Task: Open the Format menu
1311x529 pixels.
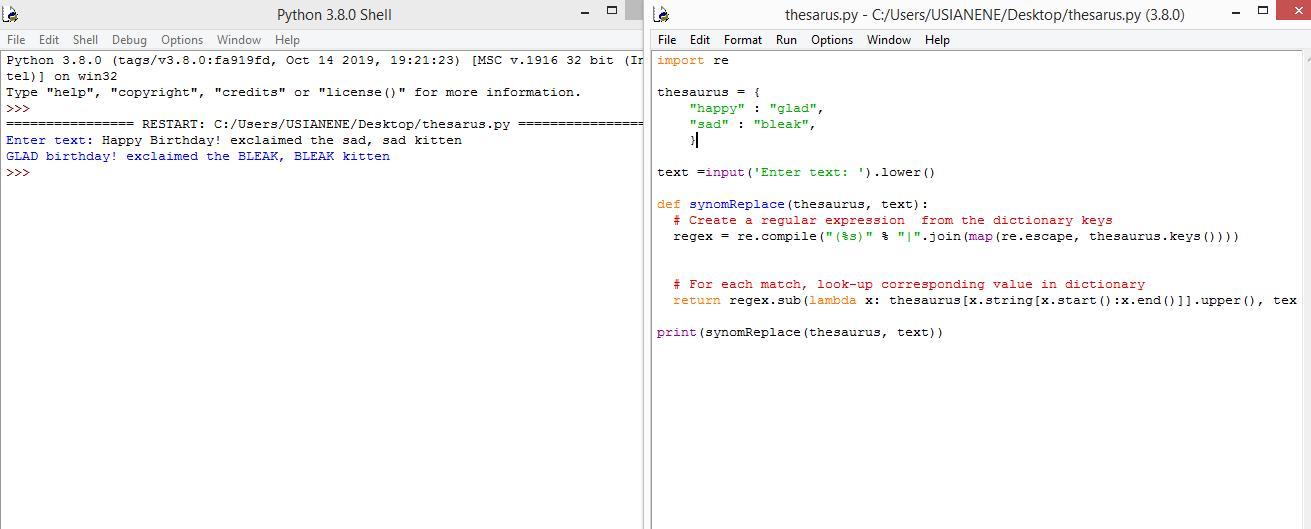Action: click(x=743, y=40)
